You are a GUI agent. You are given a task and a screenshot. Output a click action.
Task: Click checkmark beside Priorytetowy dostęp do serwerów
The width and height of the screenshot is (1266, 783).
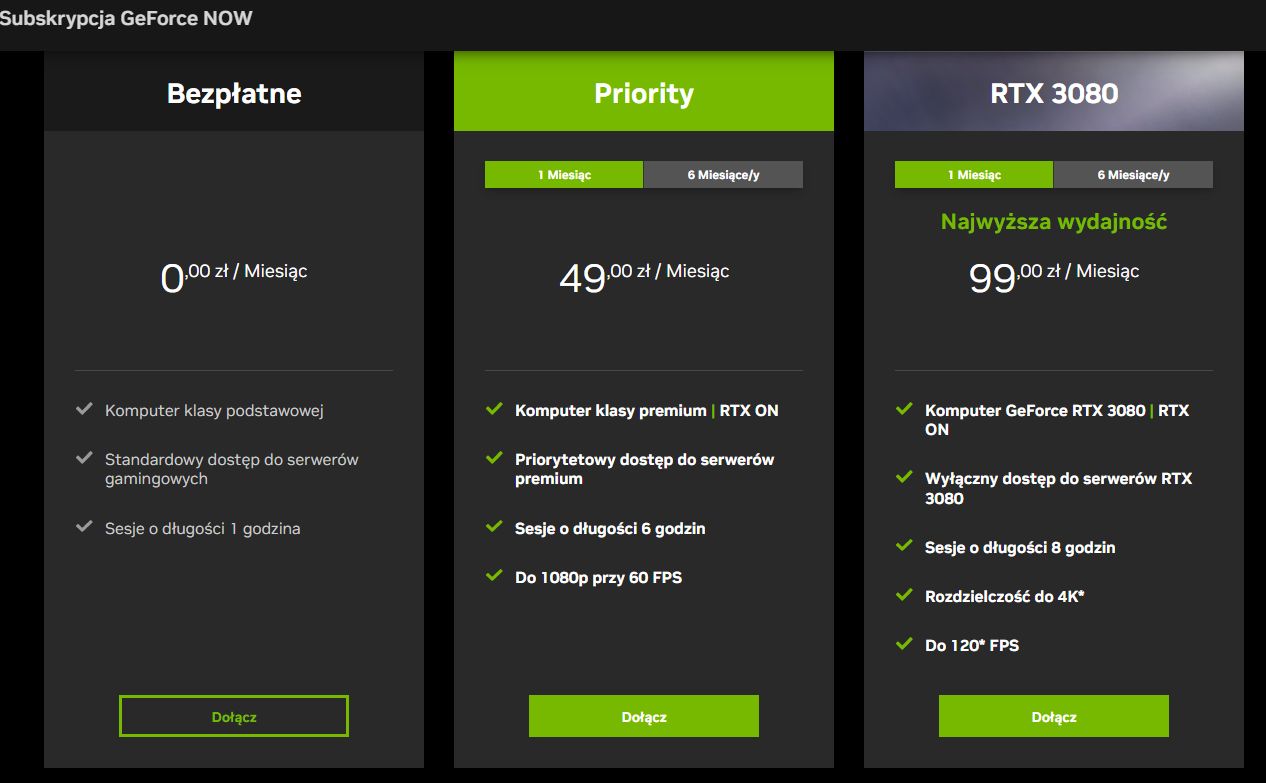point(494,458)
